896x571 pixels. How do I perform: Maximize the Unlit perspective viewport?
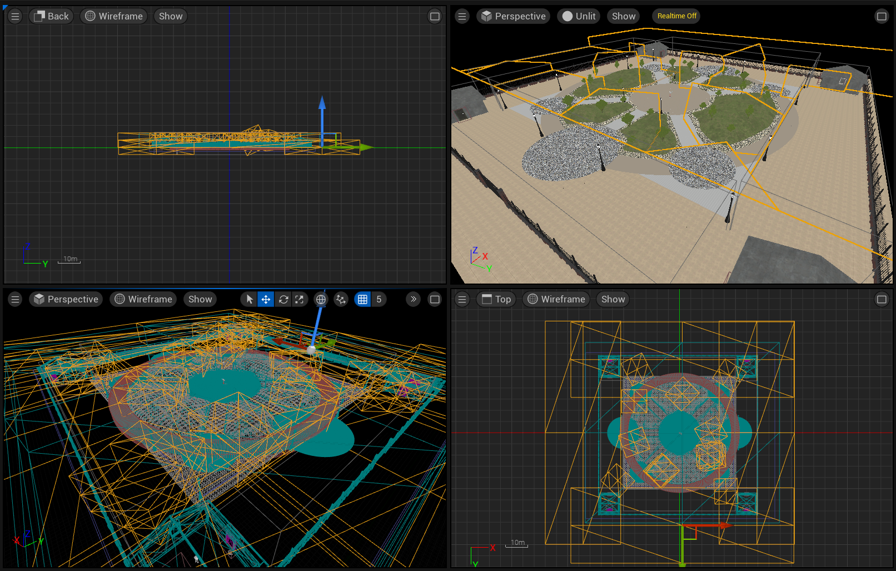(881, 16)
